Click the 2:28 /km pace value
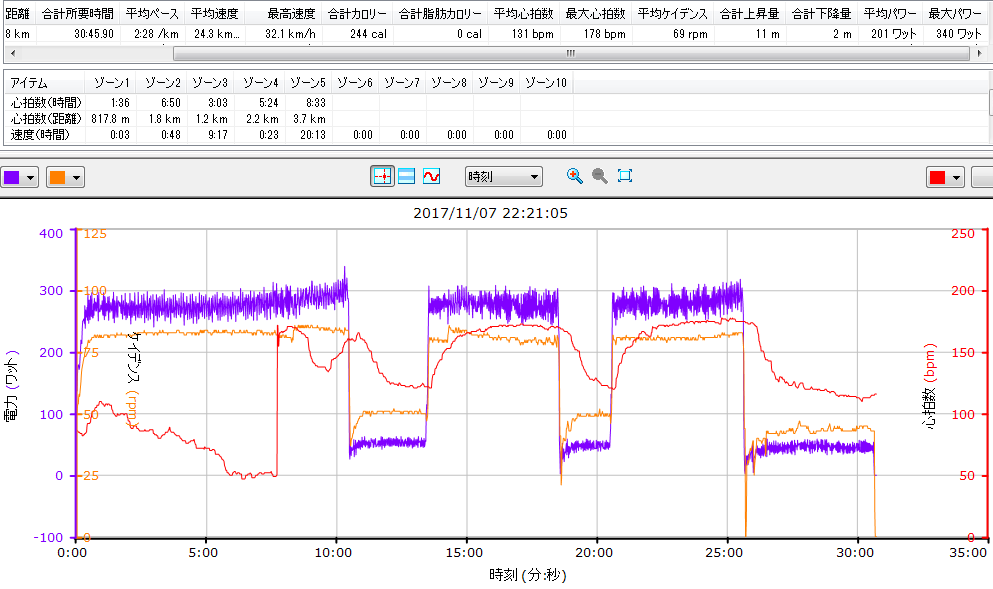 (x=156, y=34)
